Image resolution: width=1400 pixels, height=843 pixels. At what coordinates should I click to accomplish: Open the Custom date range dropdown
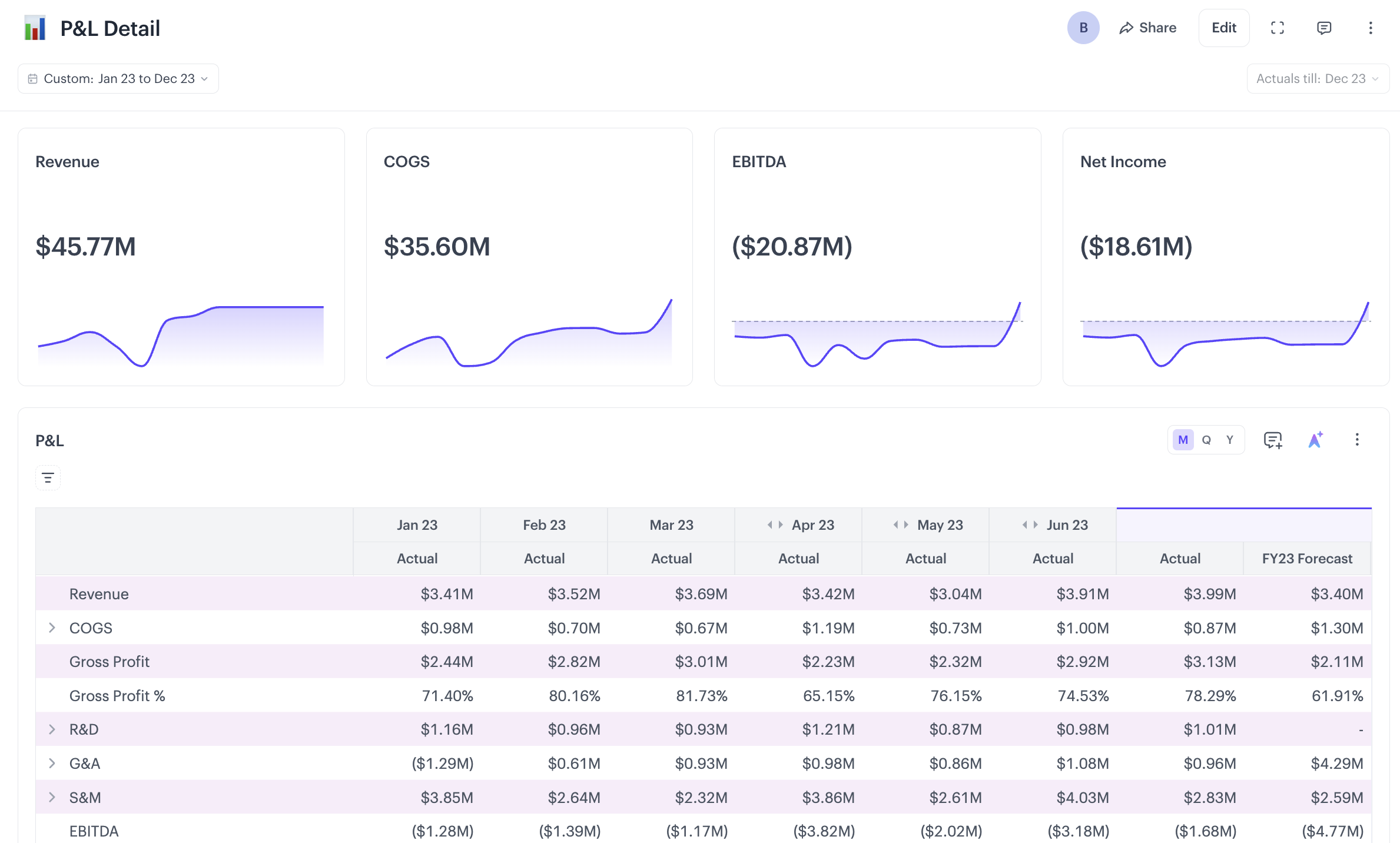pos(118,79)
